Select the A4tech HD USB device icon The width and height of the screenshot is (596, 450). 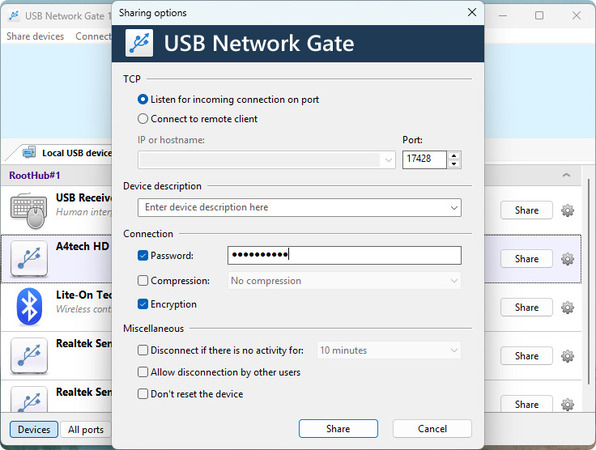coord(29,258)
